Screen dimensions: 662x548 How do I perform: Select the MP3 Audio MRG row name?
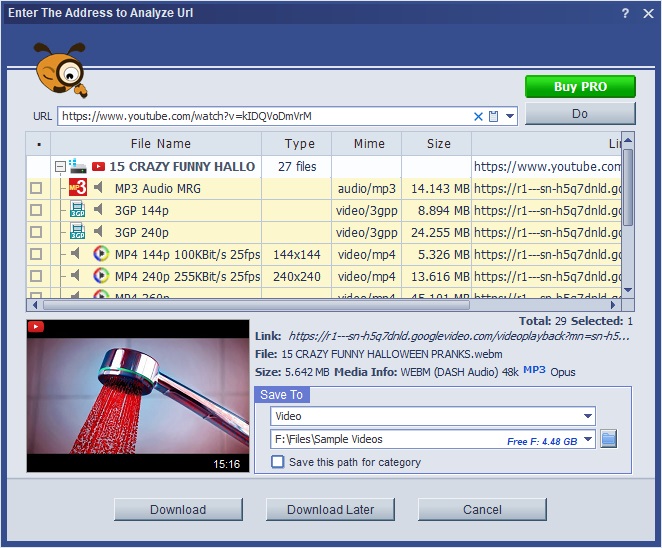[157, 188]
